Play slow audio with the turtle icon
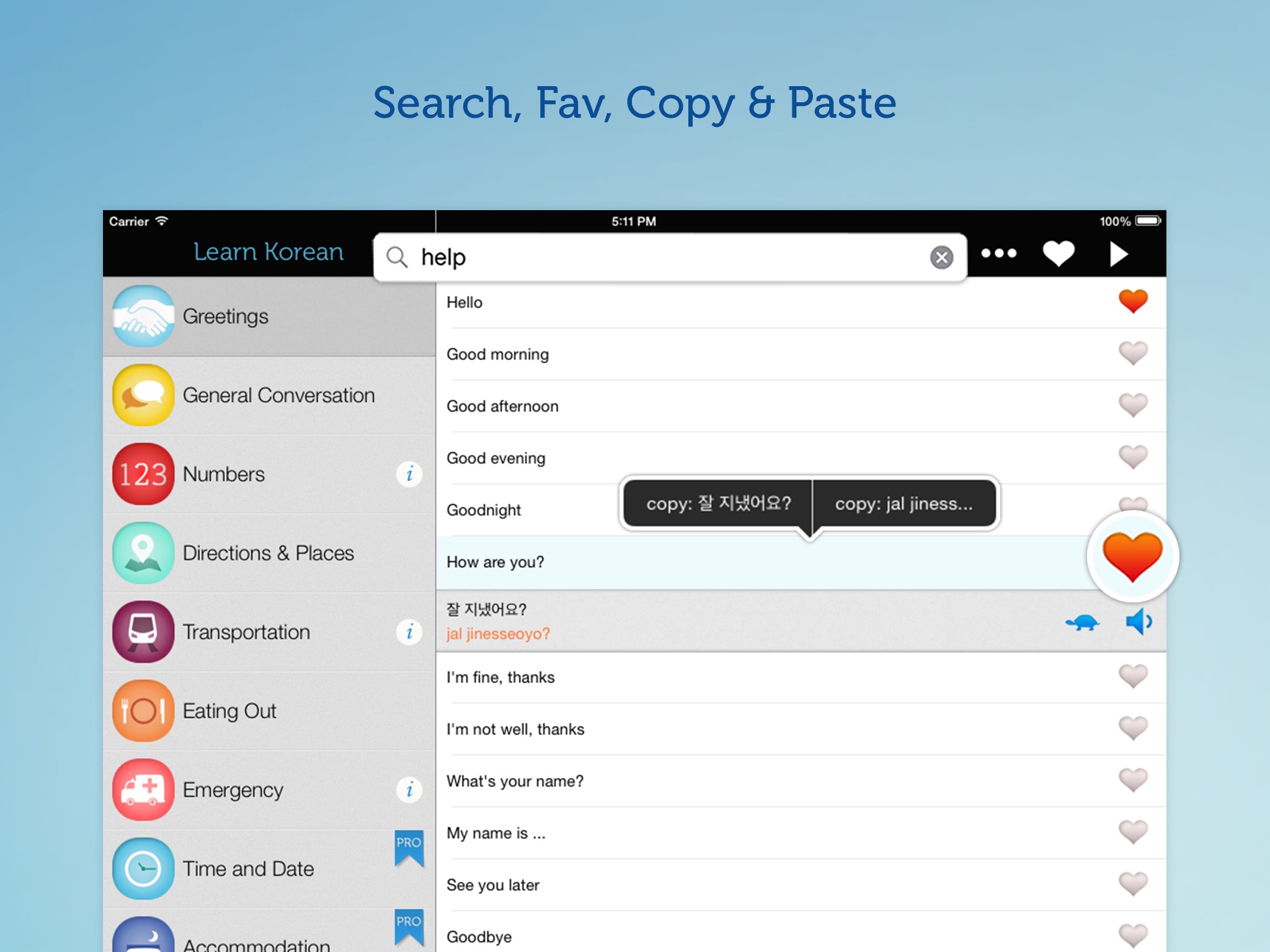 1082,622
